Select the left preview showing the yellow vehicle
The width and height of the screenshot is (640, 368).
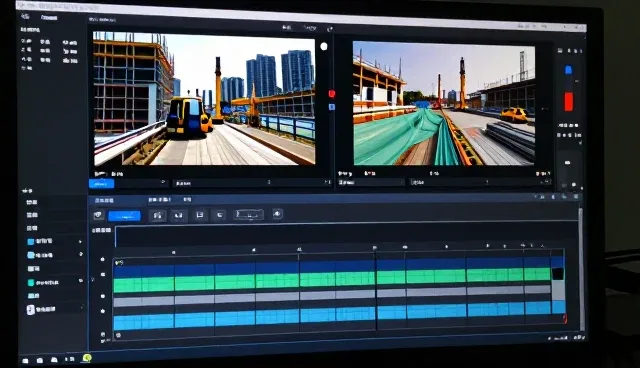[x=204, y=99]
